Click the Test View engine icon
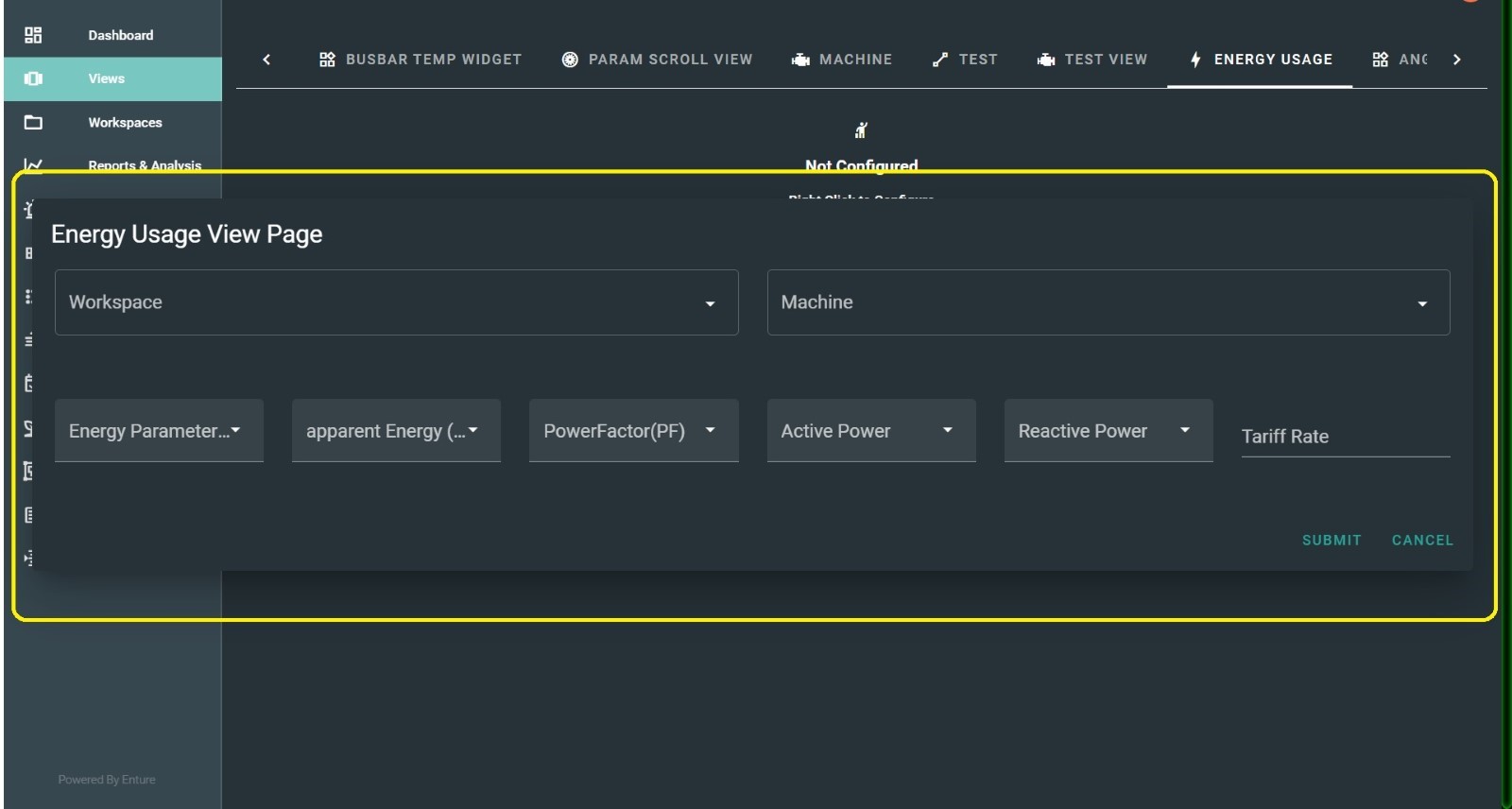The image size is (1512, 809). (x=1046, y=60)
